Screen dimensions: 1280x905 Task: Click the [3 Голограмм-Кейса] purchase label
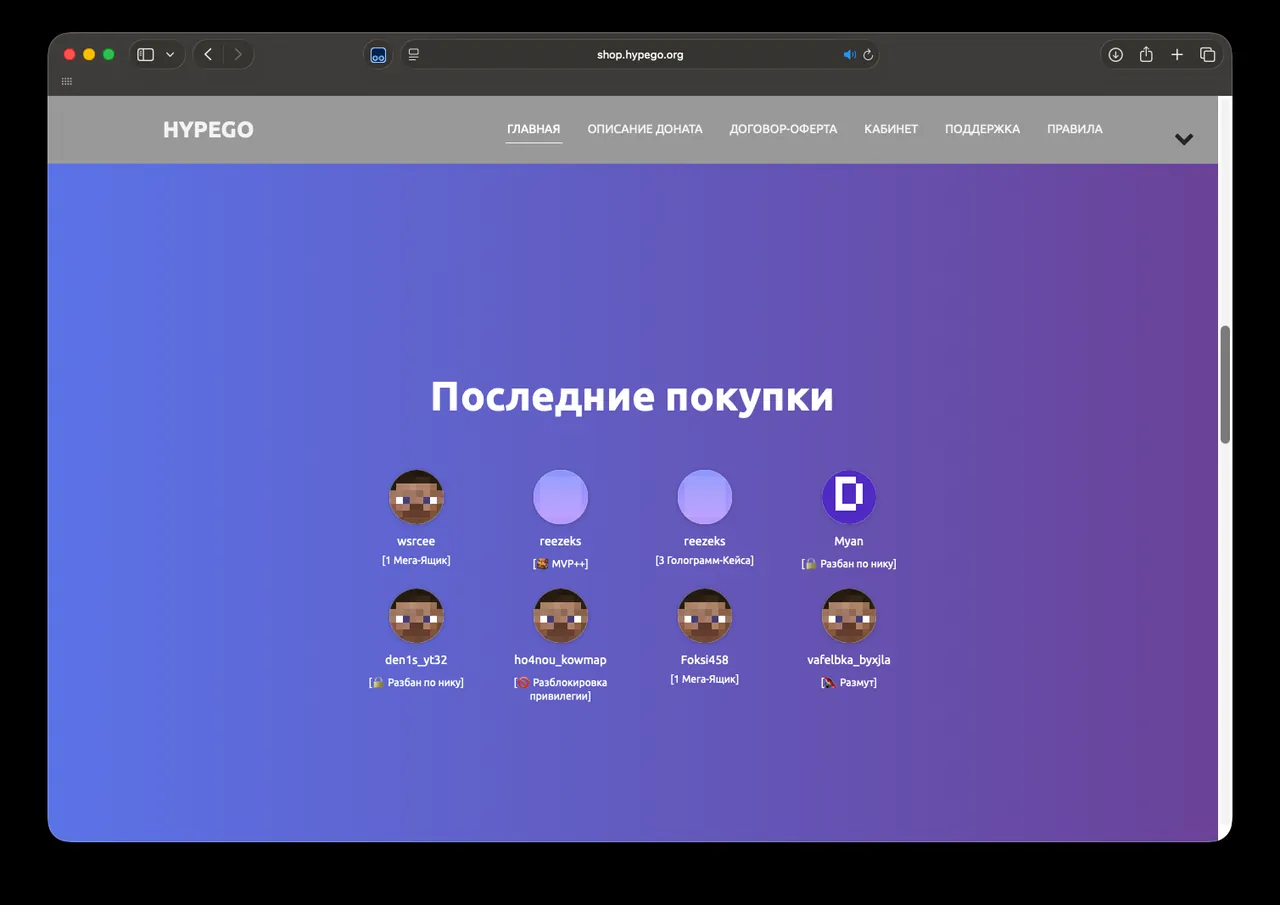click(705, 561)
